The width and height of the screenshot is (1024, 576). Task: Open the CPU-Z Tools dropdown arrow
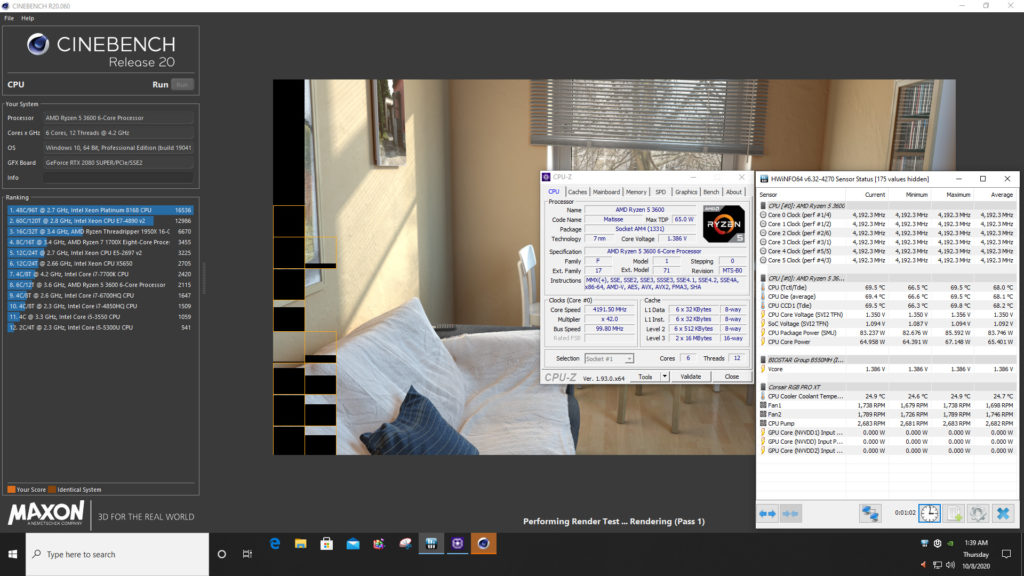coord(664,377)
